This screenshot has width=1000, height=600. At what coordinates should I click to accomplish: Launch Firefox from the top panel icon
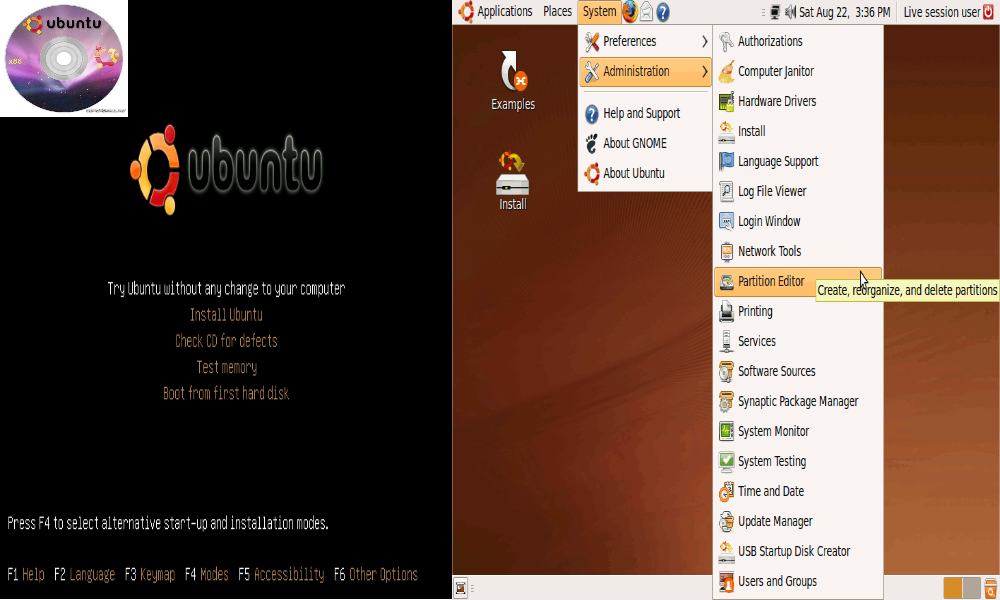click(629, 11)
